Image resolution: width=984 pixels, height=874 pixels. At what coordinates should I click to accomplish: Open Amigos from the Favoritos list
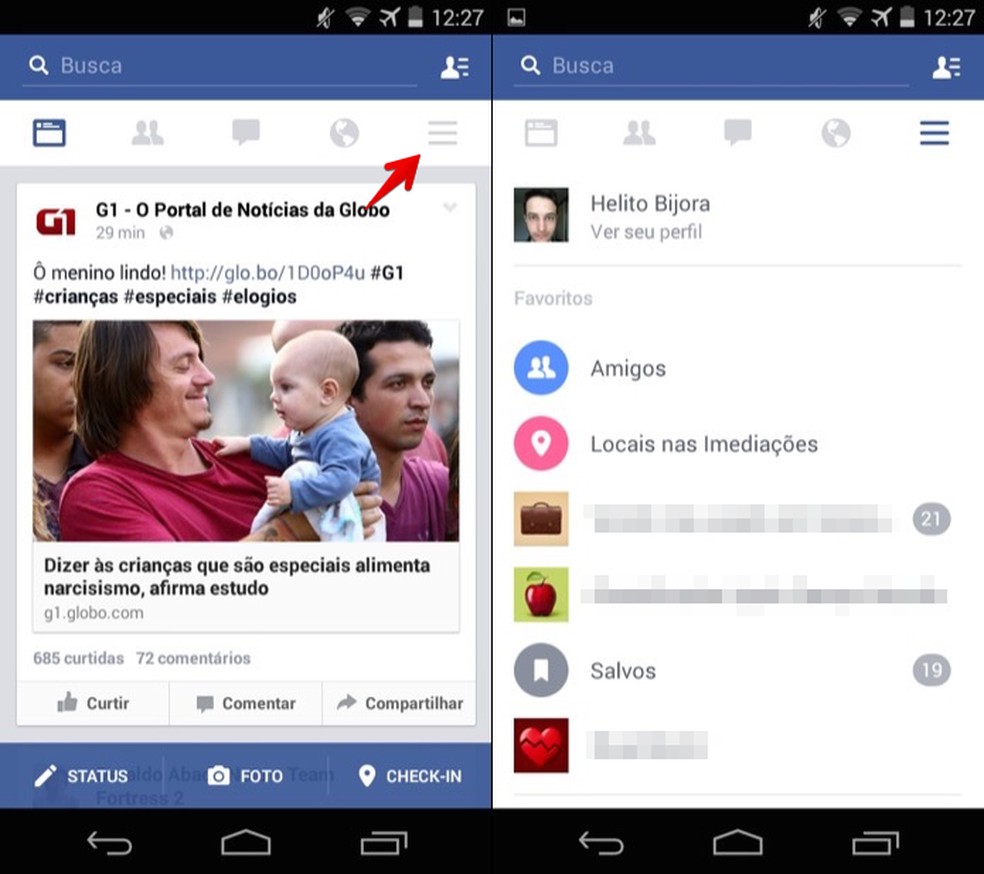point(628,368)
